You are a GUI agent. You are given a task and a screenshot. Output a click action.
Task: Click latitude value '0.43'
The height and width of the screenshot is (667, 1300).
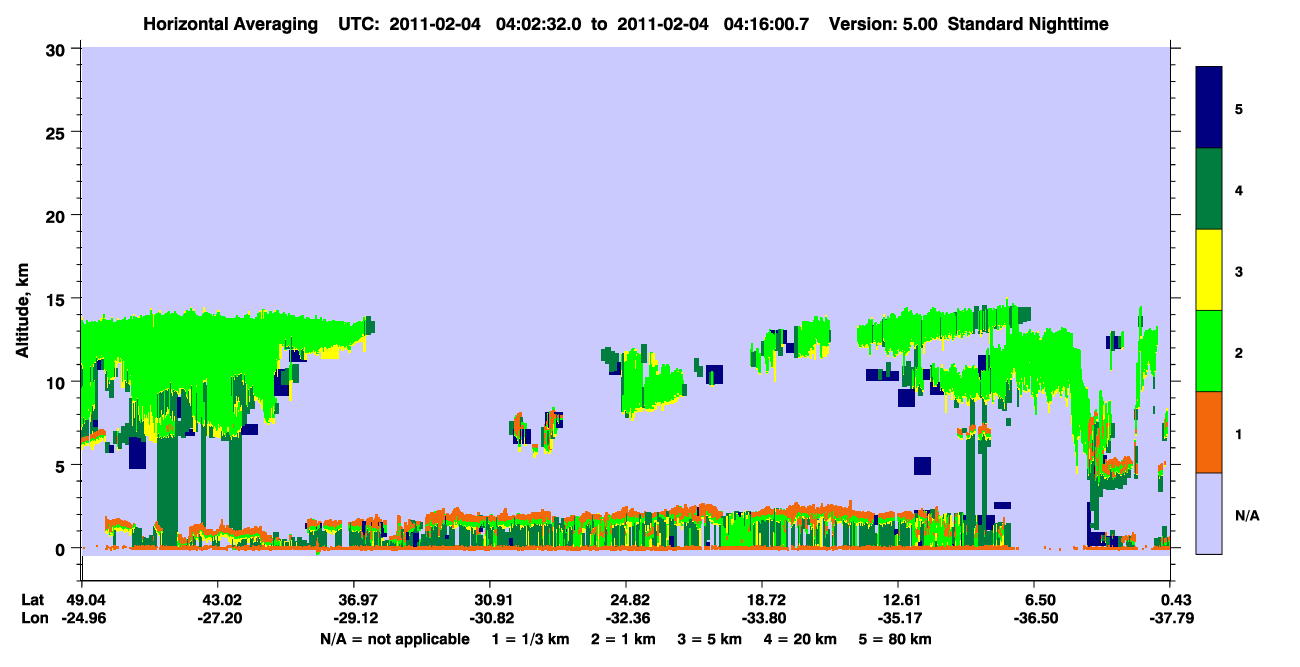pos(1171,600)
